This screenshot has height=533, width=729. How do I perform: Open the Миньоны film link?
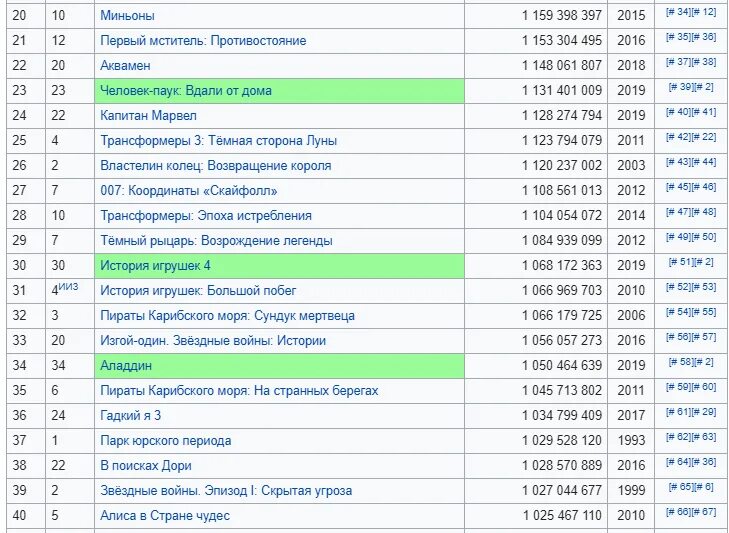coord(127,16)
